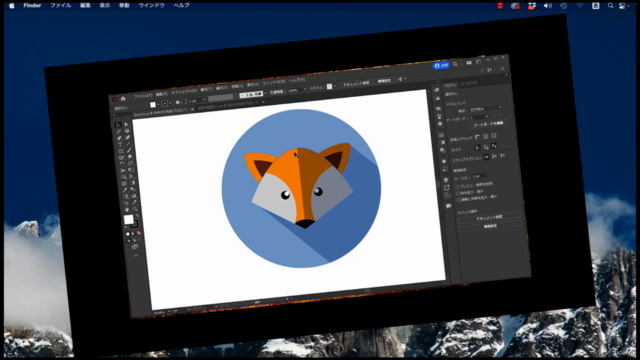Select the Magic Wand tool

119,131
